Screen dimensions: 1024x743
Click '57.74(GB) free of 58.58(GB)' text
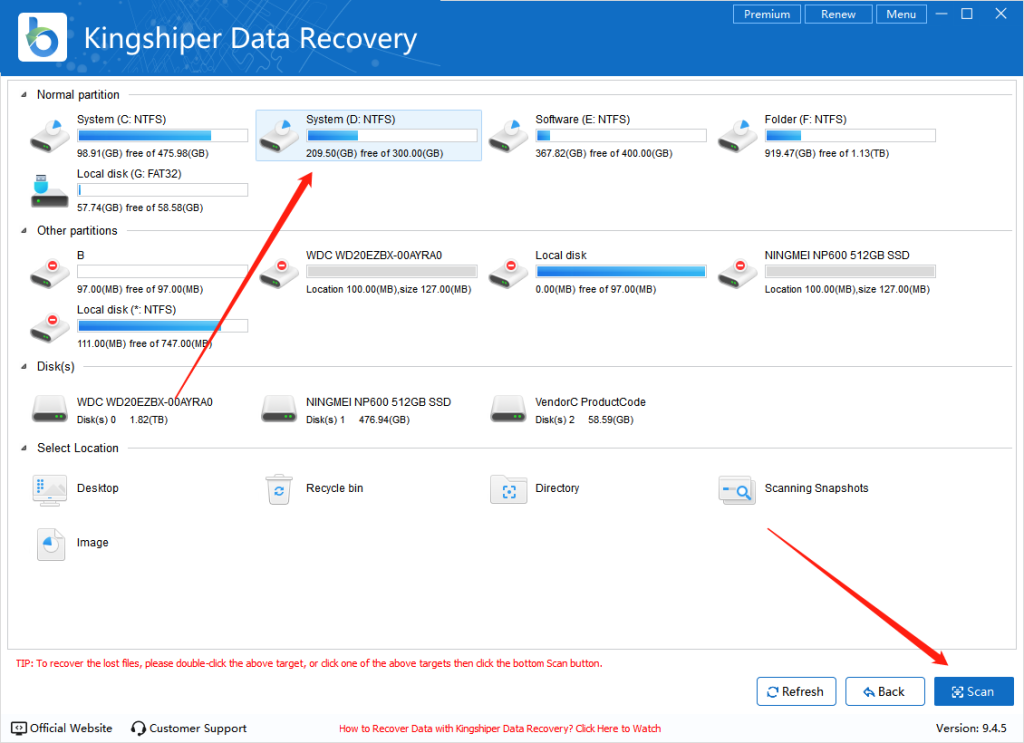click(140, 208)
